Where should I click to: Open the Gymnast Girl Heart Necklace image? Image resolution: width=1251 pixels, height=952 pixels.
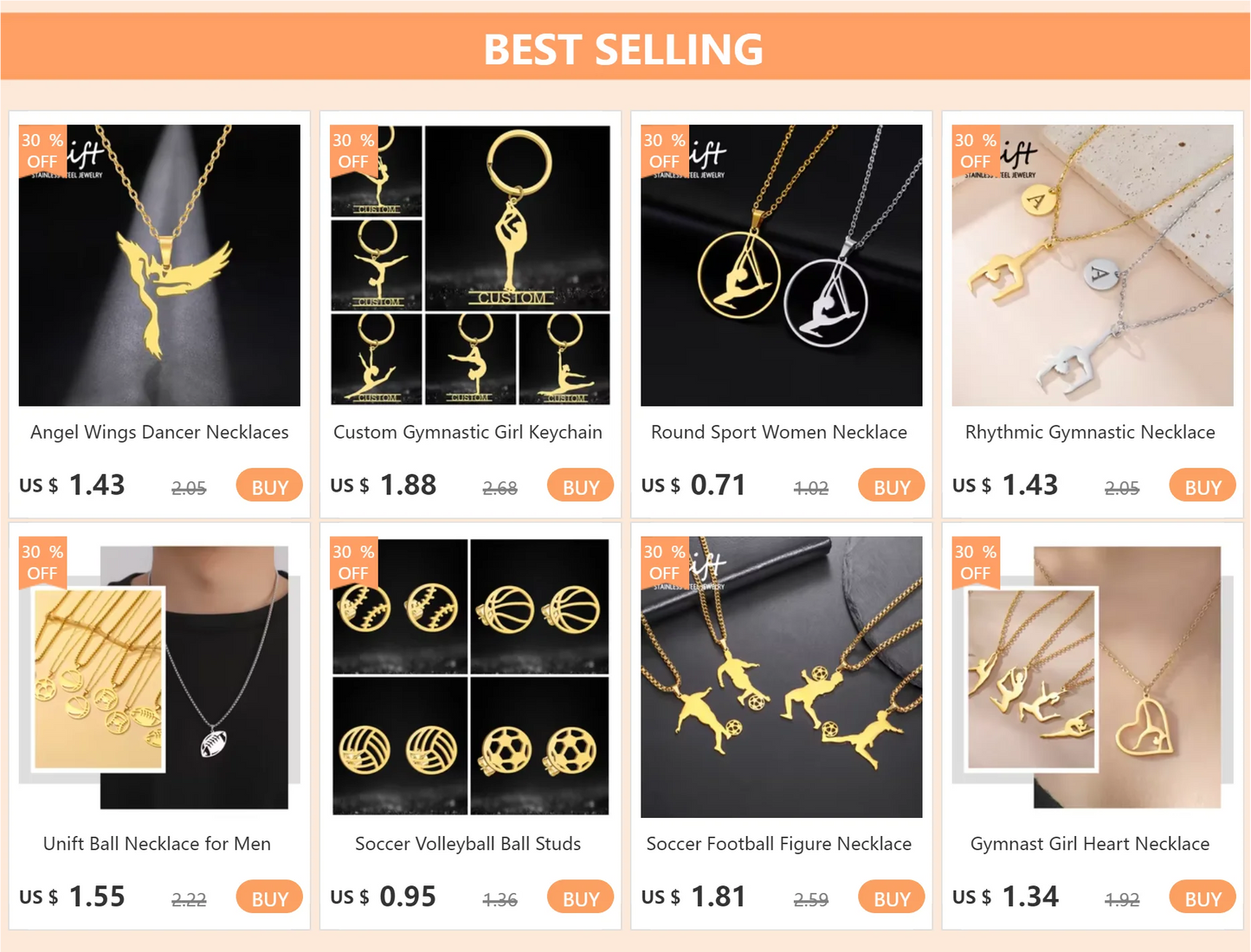tap(1093, 677)
